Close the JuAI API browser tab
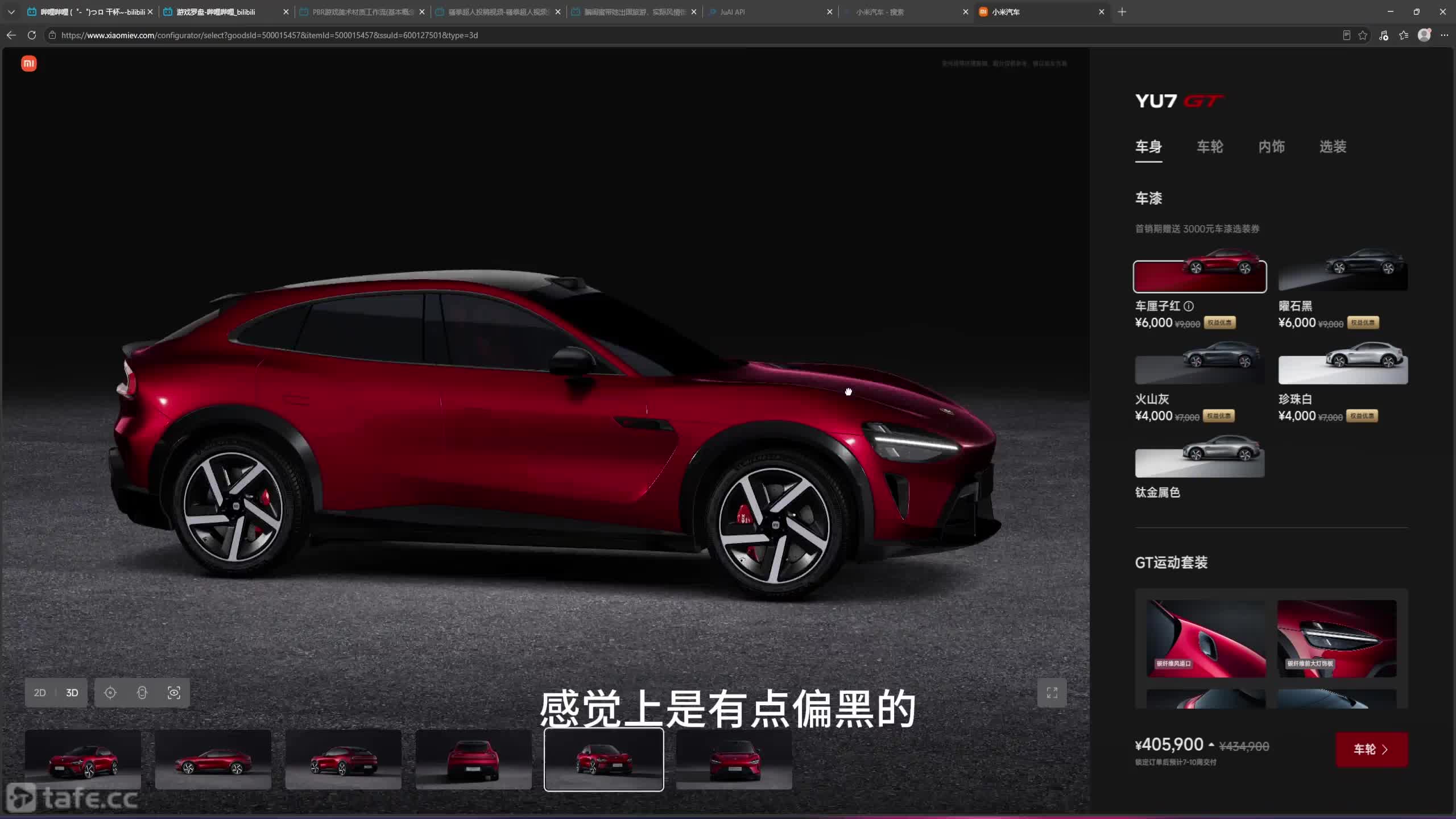The image size is (1456, 819). 830,12
